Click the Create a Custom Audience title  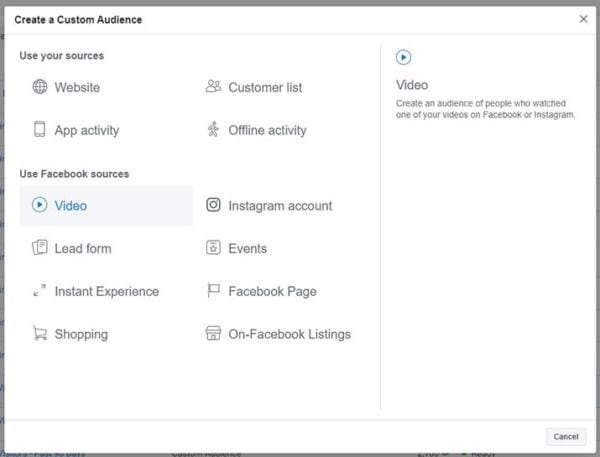pos(78,20)
